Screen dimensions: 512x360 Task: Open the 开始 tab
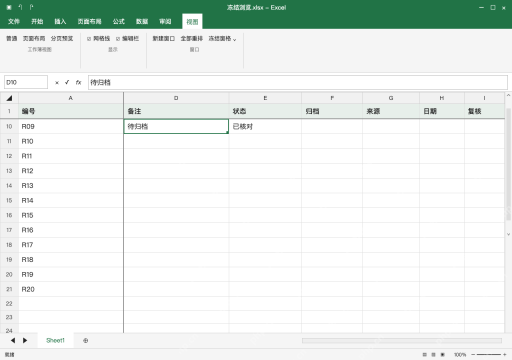[37, 22]
